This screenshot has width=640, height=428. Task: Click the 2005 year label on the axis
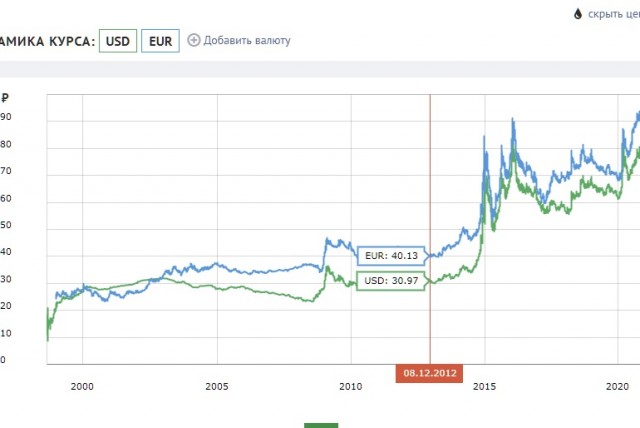pyautogui.click(x=217, y=386)
